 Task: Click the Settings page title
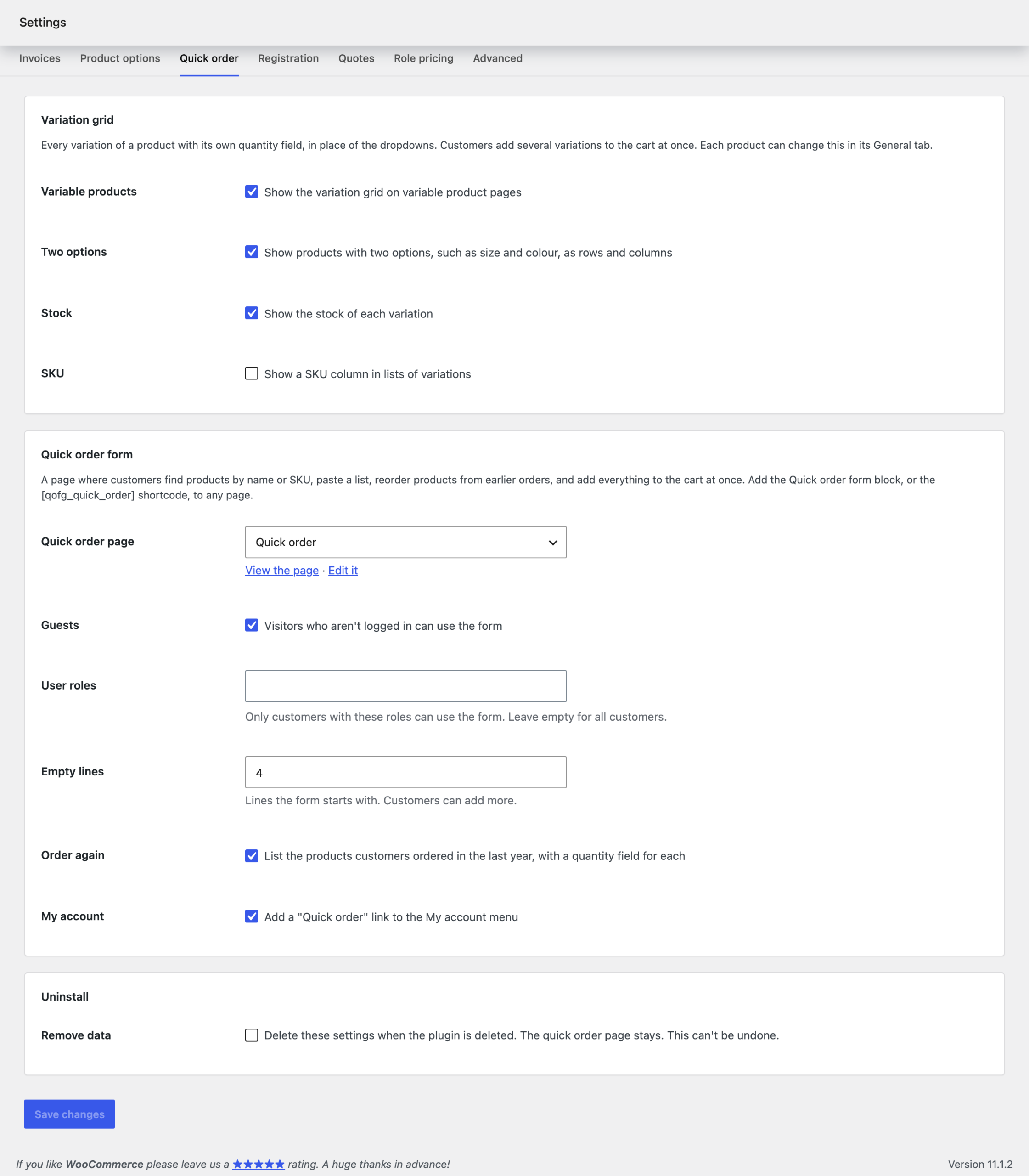pos(43,23)
